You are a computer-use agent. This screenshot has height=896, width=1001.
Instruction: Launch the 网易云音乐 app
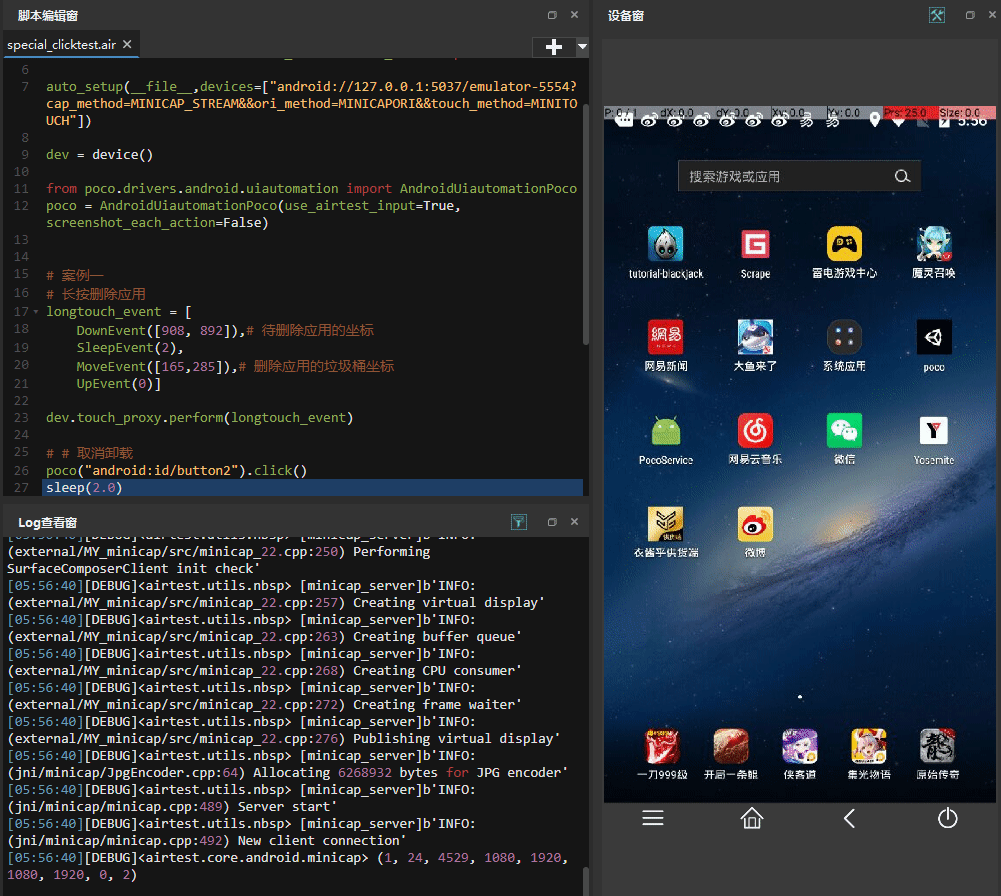(x=755, y=431)
